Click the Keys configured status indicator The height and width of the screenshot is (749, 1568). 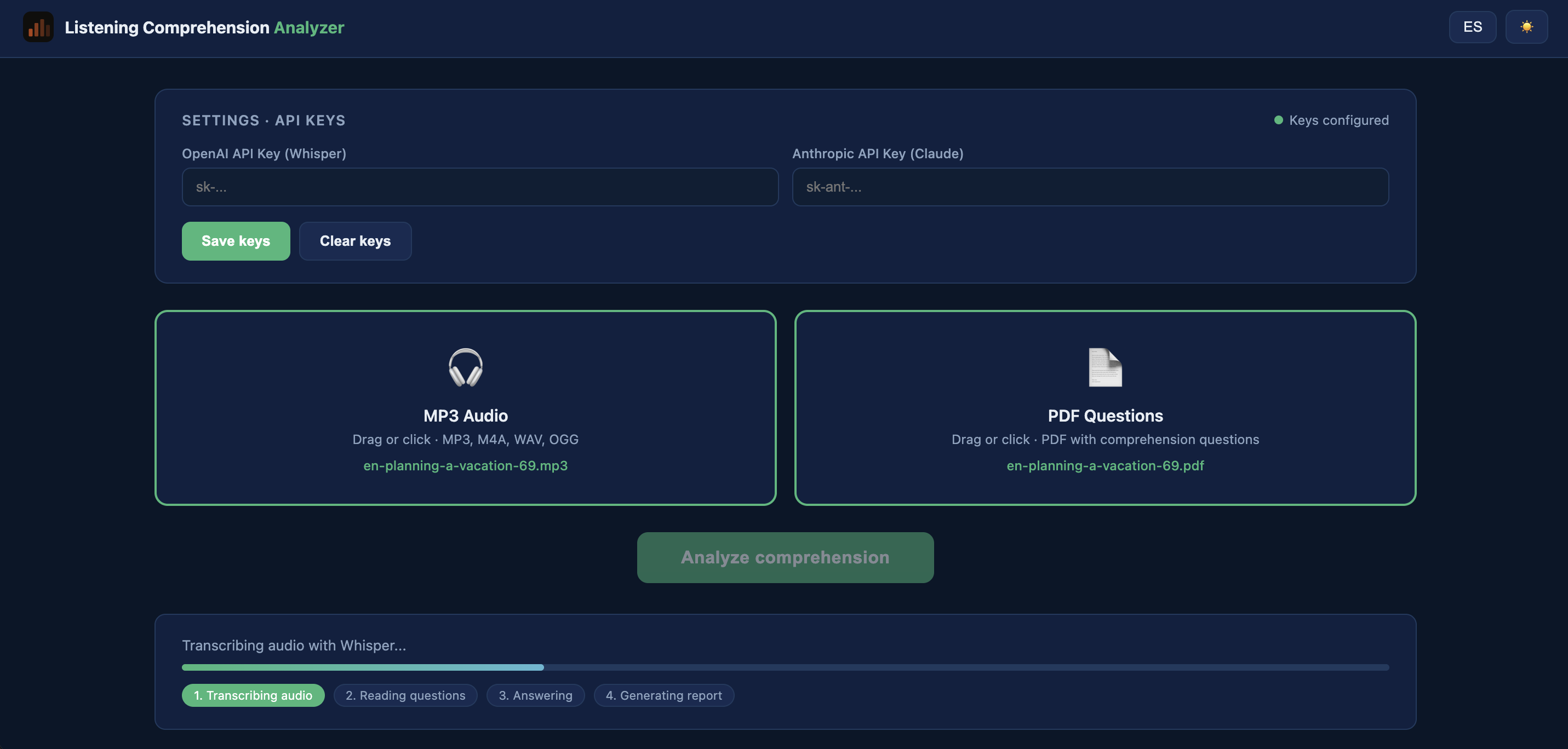[1331, 120]
